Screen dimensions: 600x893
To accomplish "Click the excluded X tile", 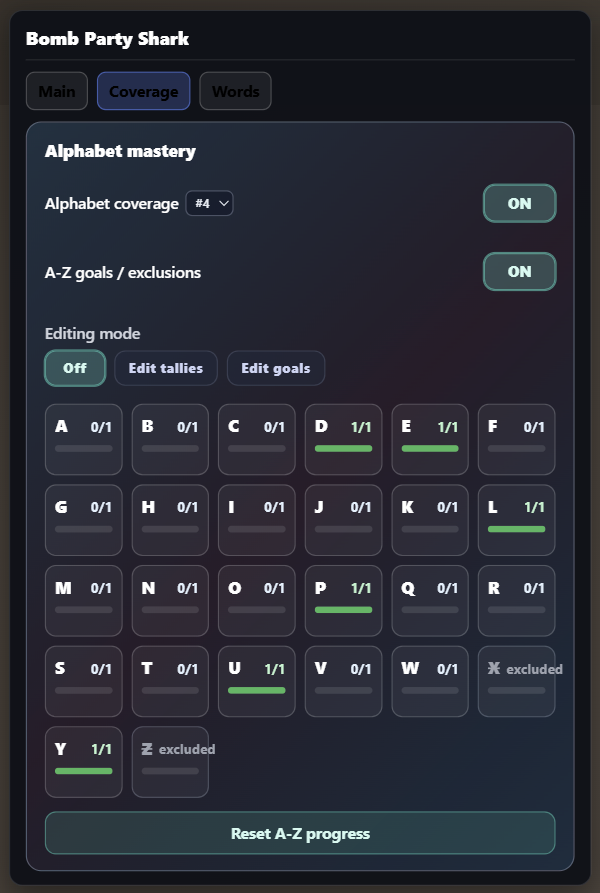I will (x=516, y=681).
